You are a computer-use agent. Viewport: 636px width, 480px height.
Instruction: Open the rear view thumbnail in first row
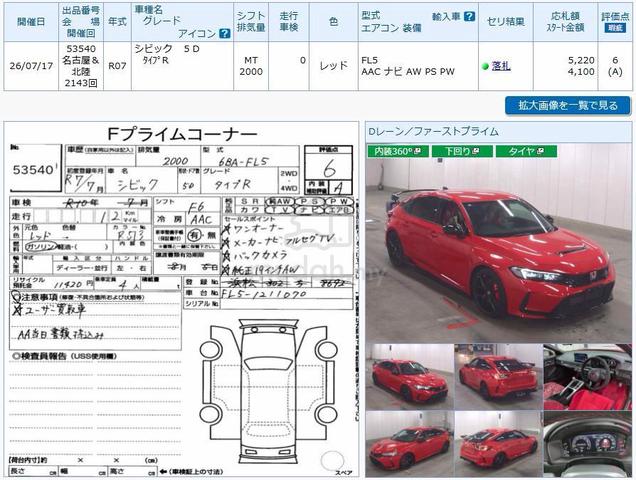(498, 377)
